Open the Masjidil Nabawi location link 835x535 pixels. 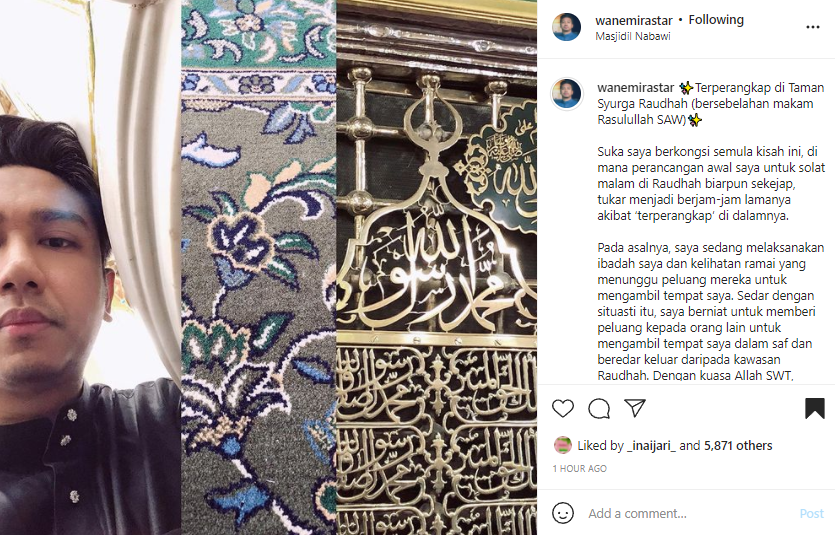(633, 36)
